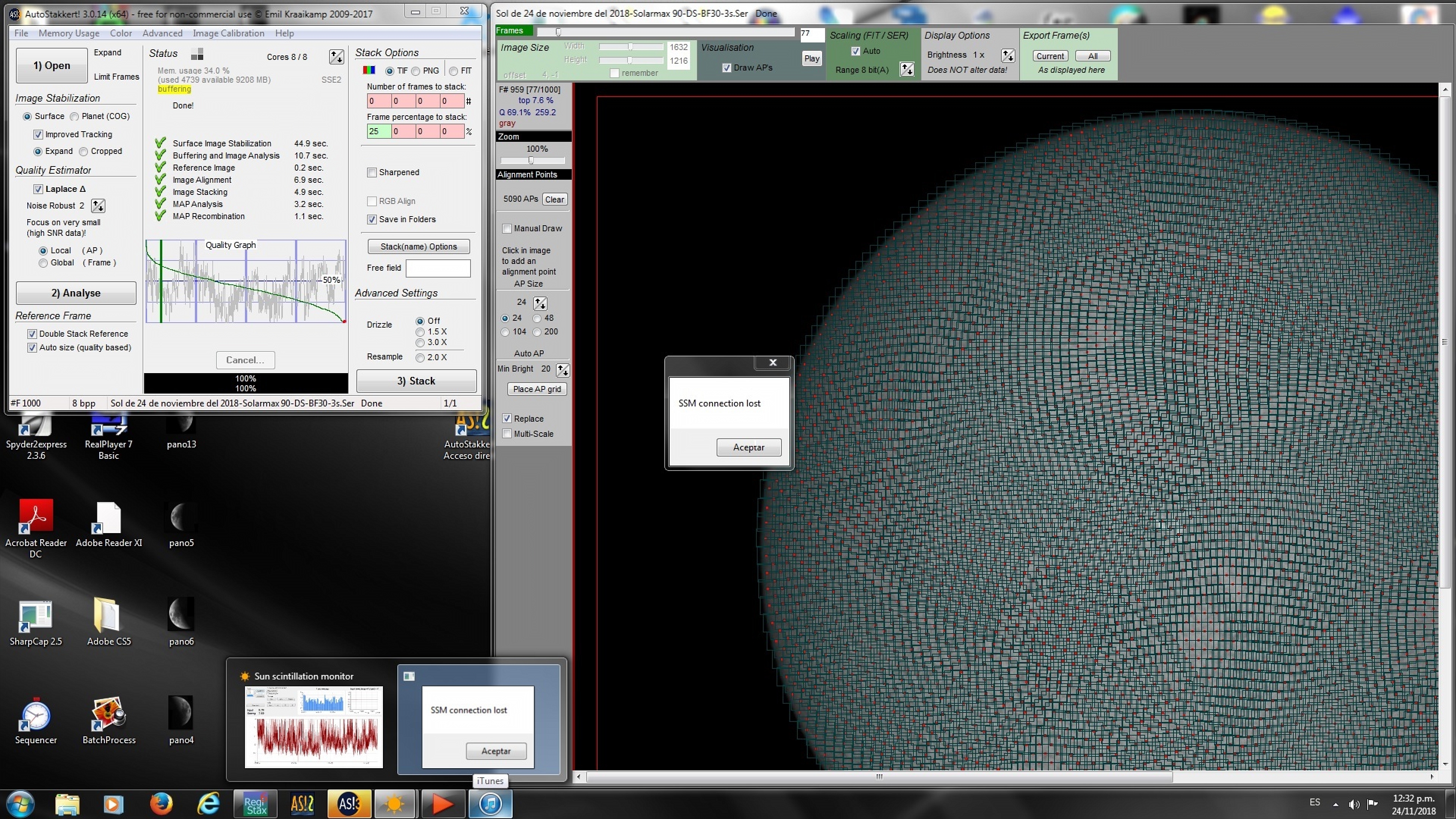Click the 2) Analyse button
The height and width of the screenshot is (819, 1456).
coord(76,293)
